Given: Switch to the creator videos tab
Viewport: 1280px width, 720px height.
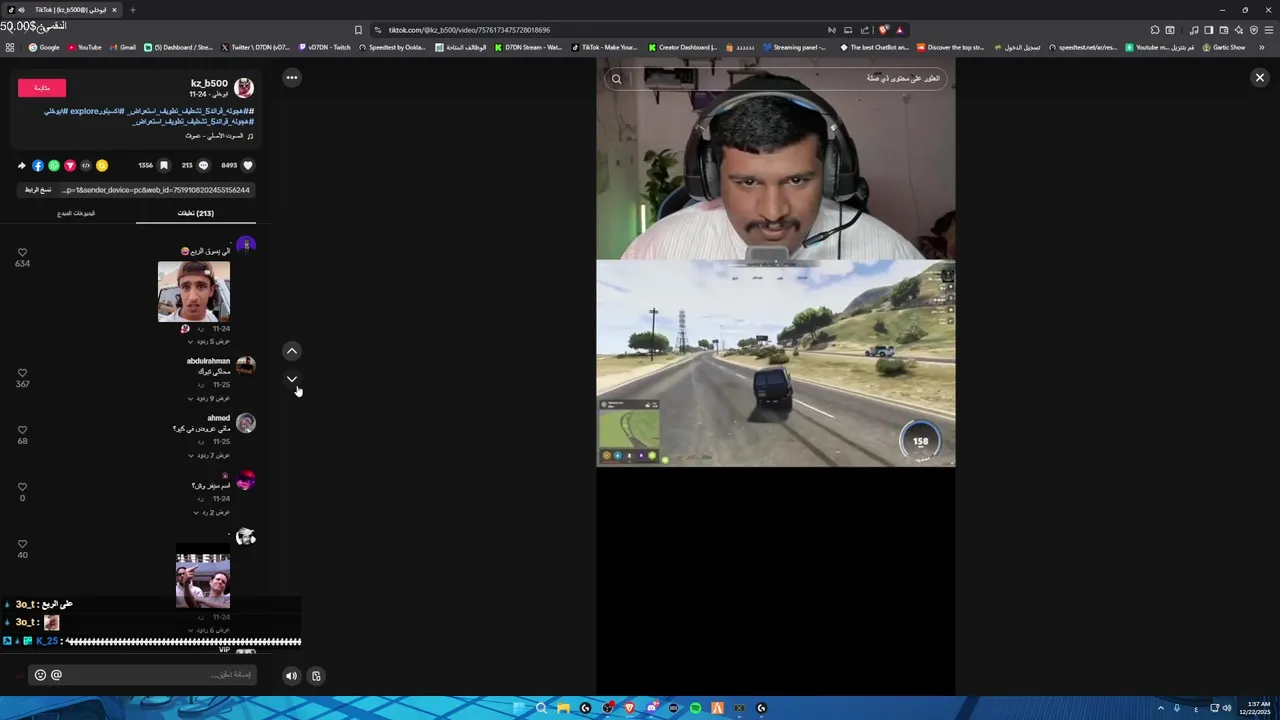Looking at the screenshot, I should click(76, 213).
